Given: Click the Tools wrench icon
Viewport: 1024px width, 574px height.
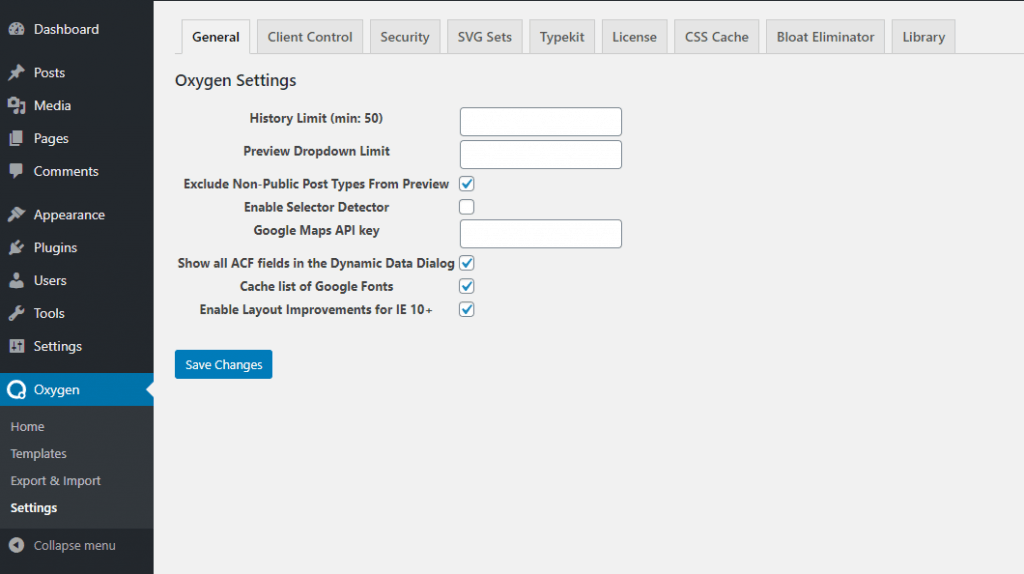Looking at the screenshot, I should click(16, 313).
